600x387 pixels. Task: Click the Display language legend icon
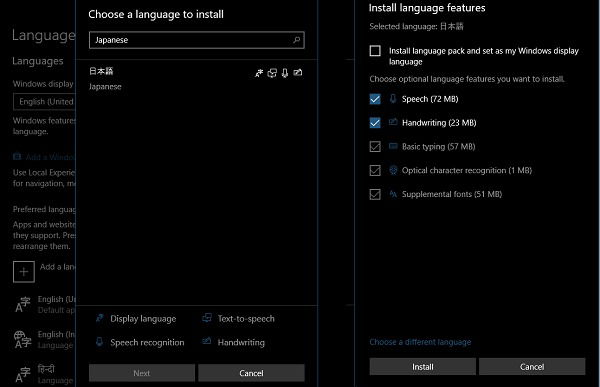click(x=99, y=318)
